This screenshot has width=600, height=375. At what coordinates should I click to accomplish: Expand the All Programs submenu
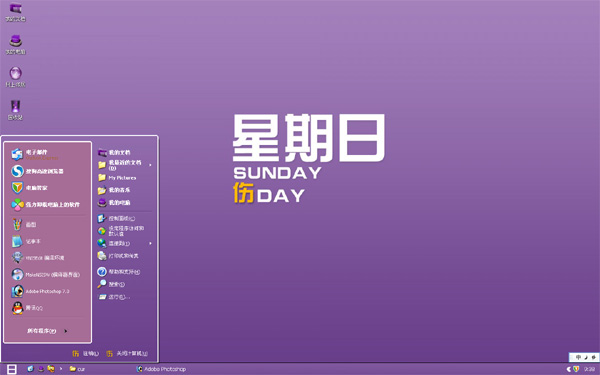47,331
